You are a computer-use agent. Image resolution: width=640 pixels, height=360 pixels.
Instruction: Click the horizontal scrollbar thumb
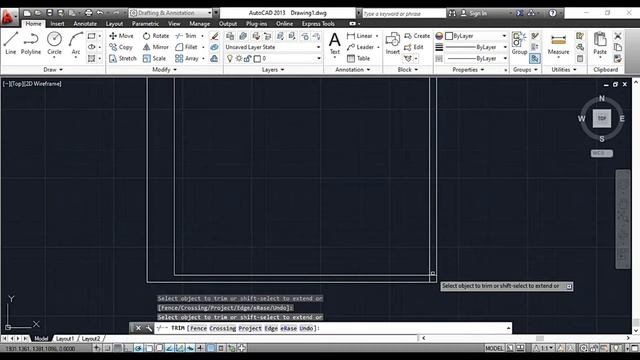[540, 338]
